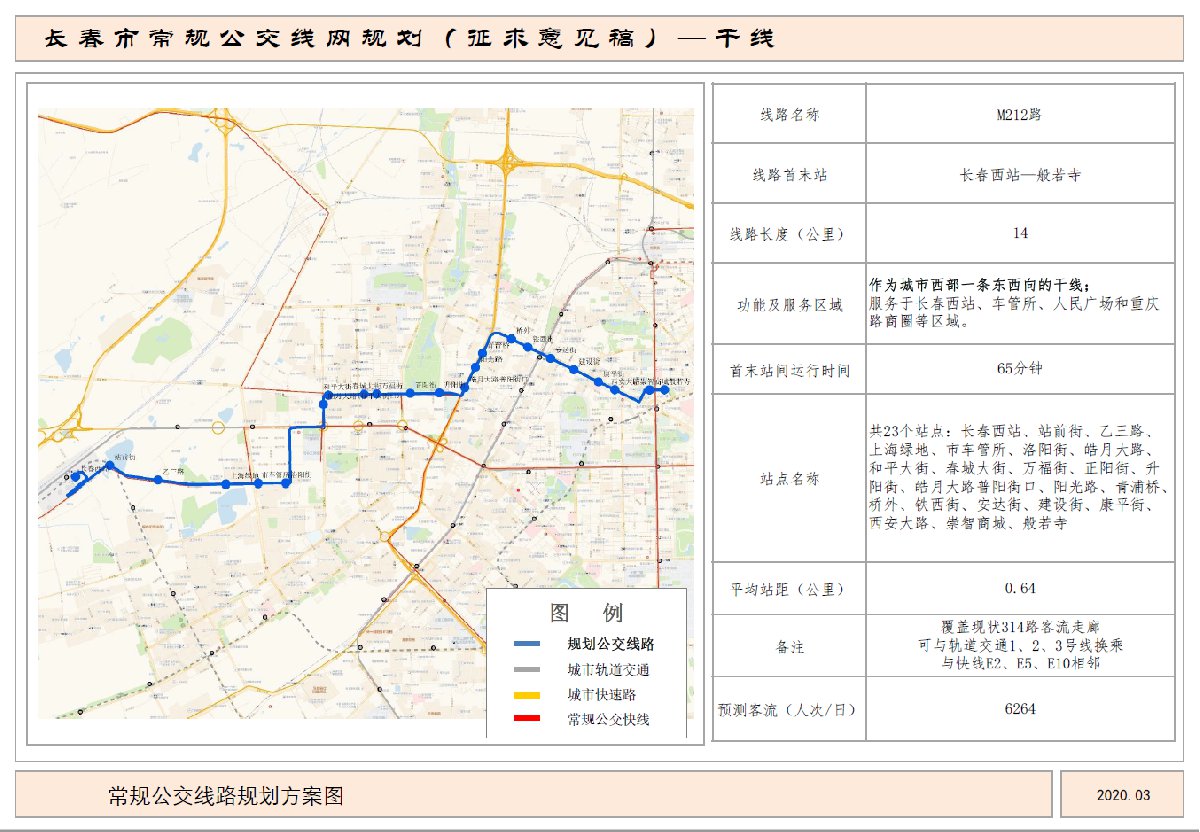Click the 首末站间运行时间 header cell
The height and width of the screenshot is (832, 1200).
[789, 369]
